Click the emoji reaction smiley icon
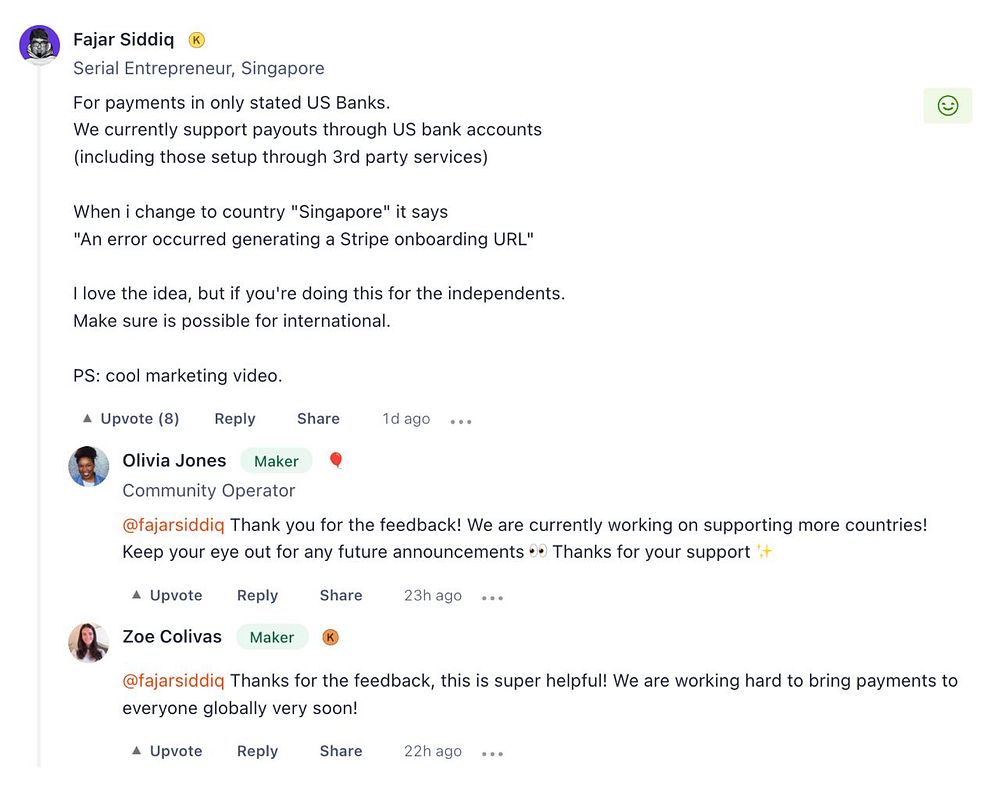This screenshot has height=794, width=1000. click(x=947, y=105)
